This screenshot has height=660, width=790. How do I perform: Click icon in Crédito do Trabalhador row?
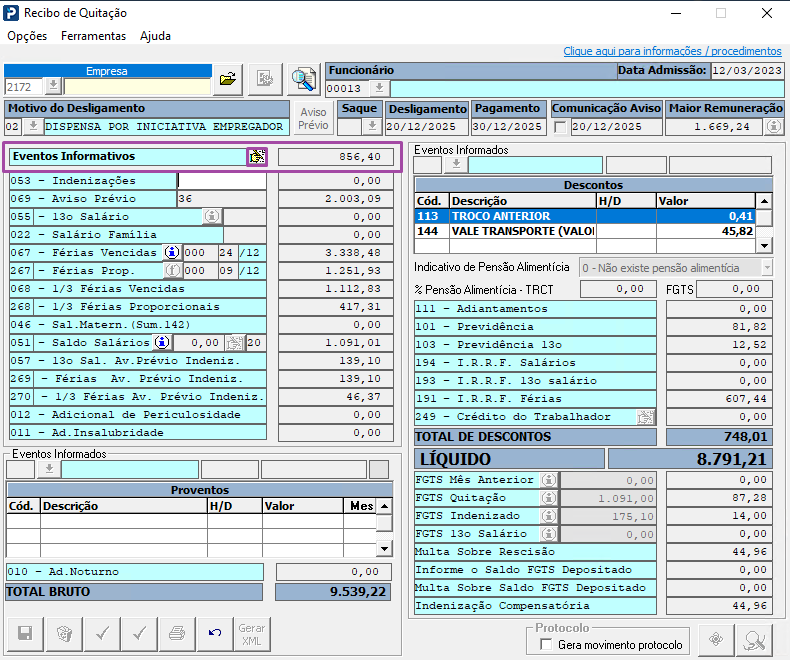coord(646,417)
